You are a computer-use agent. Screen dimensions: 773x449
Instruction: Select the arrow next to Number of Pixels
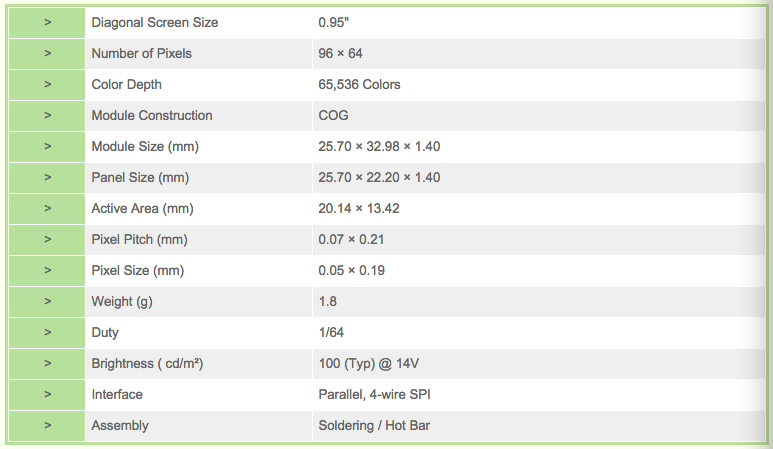click(x=47, y=53)
